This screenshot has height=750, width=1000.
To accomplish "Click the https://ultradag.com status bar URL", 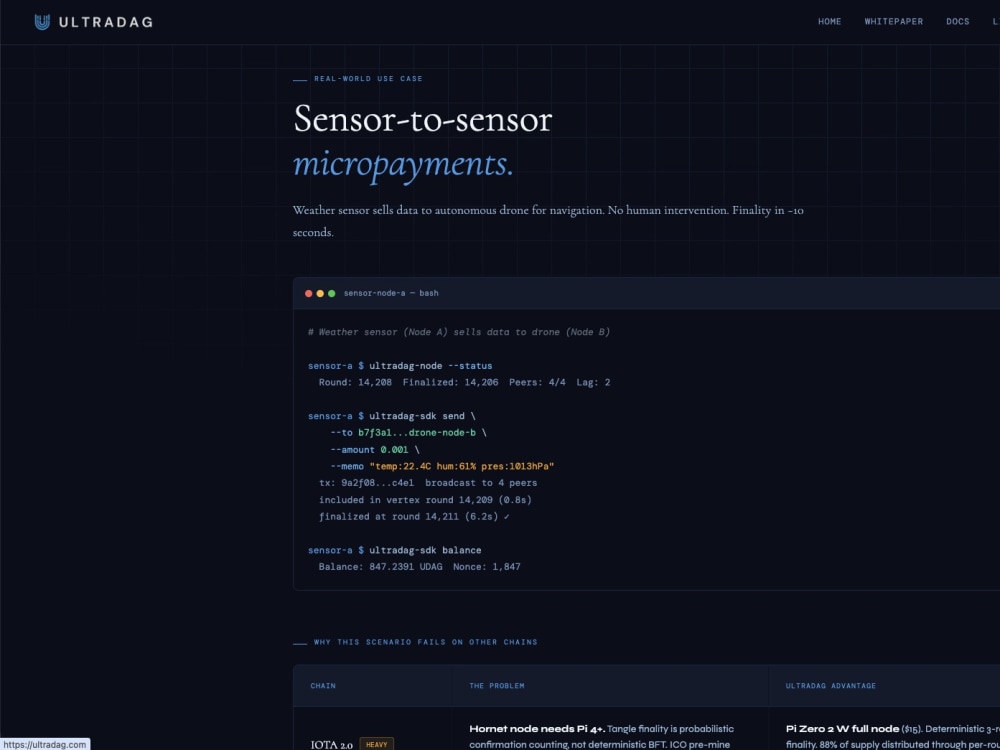I will click(45, 744).
